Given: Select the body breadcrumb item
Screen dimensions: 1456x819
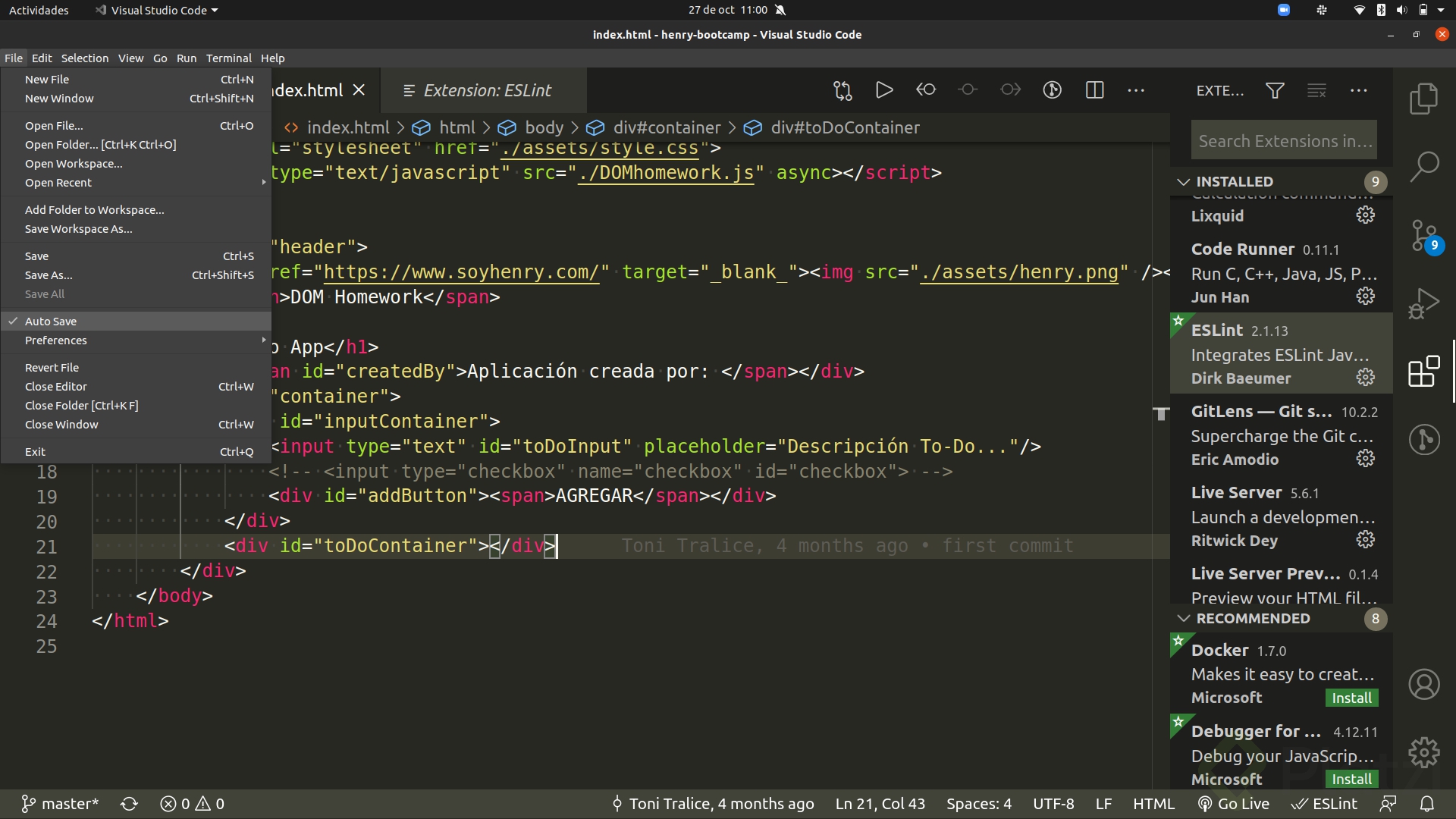Looking at the screenshot, I should pyautogui.click(x=531, y=128).
